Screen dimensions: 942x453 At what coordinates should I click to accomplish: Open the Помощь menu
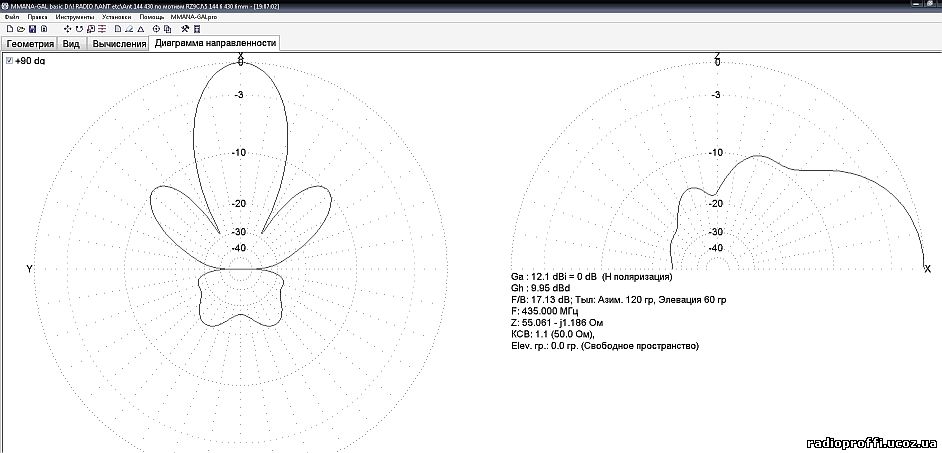click(151, 17)
